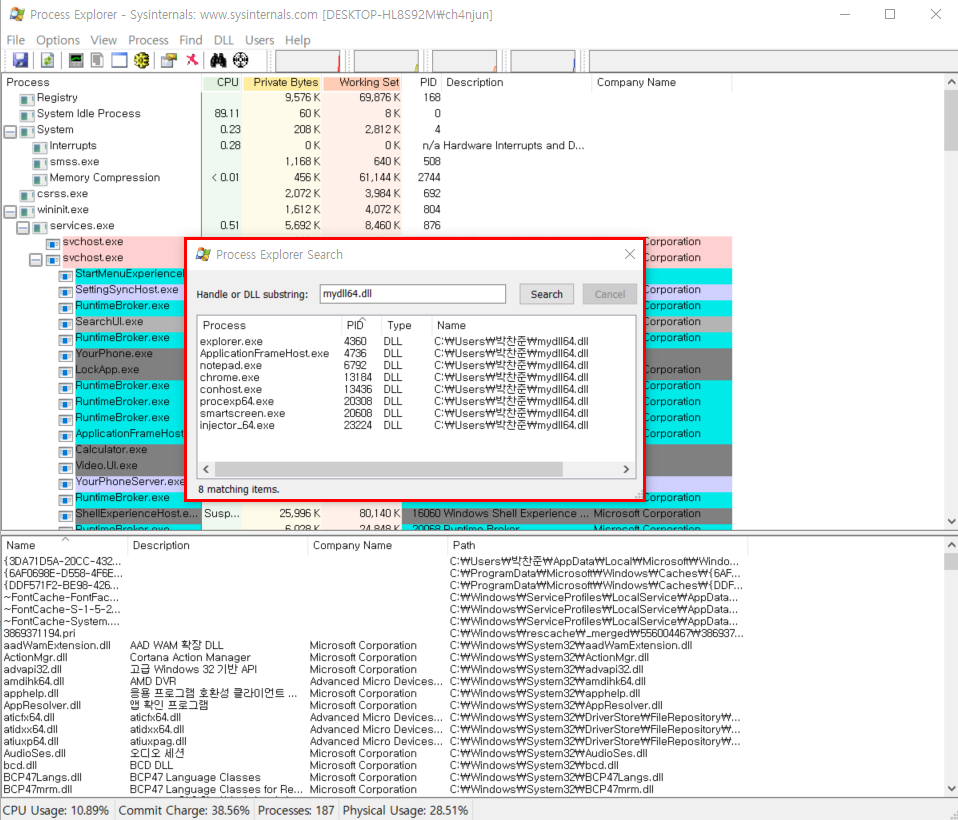Screen dimensions: 958x820
Task: Click the Refresh Now toolbar icon
Action: coord(47,60)
